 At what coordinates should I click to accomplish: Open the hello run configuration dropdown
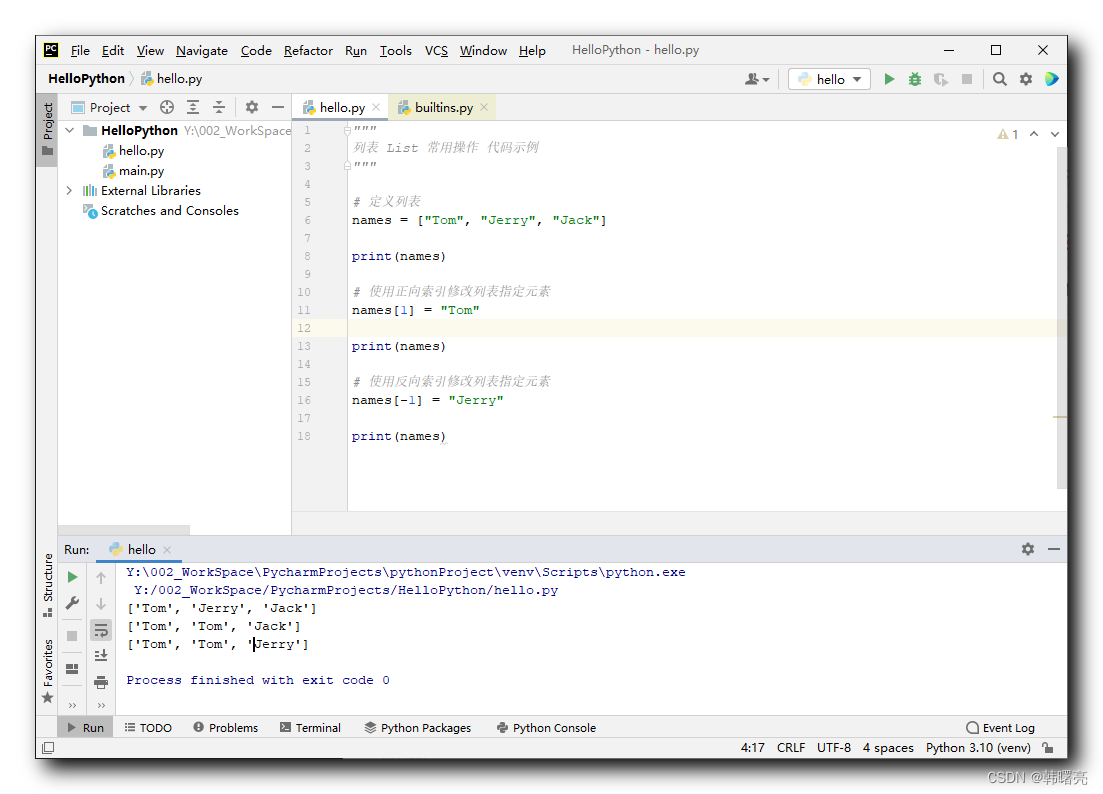pyautogui.click(x=829, y=79)
